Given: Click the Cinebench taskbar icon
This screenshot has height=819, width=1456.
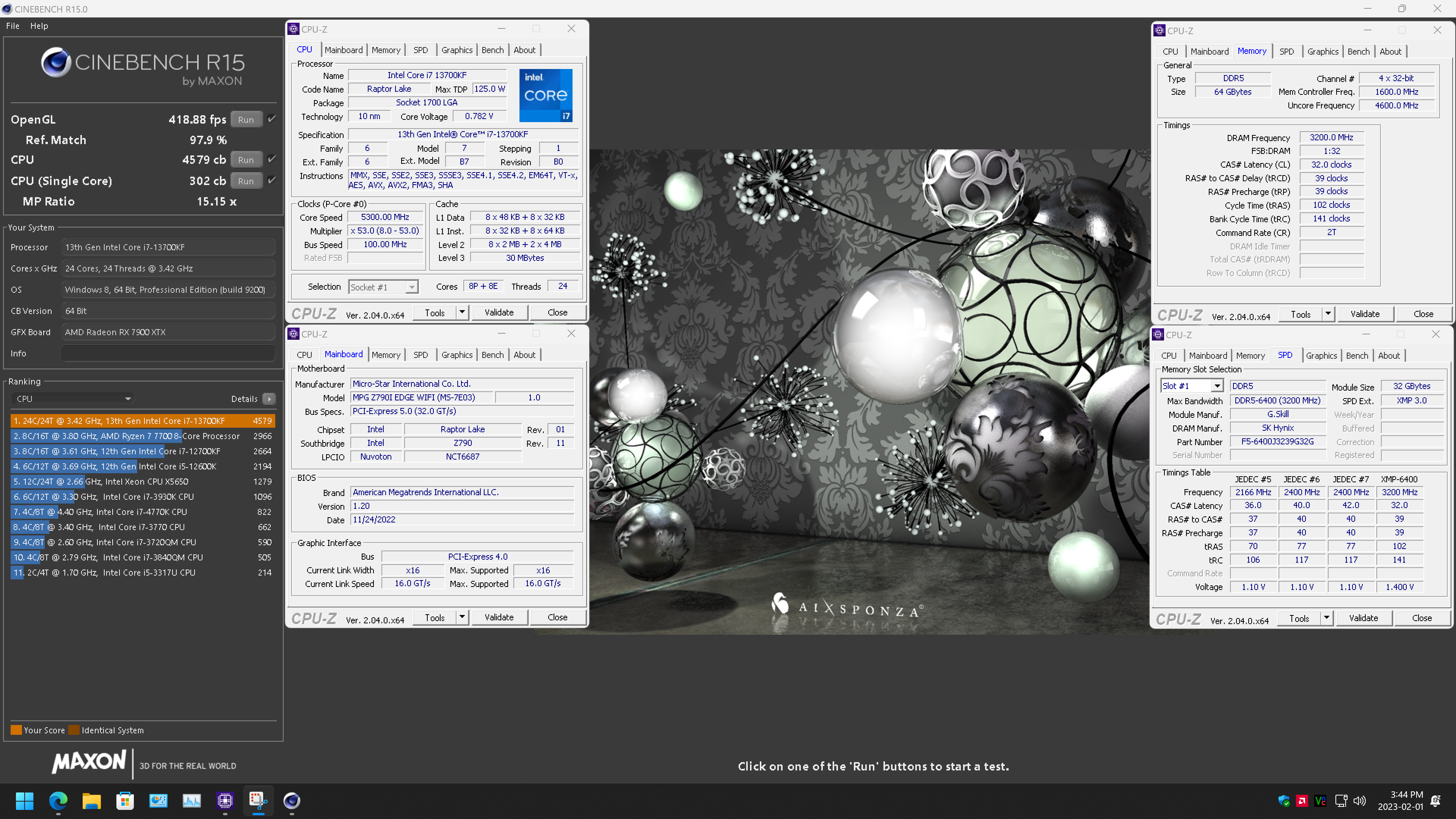Looking at the screenshot, I should [291, 800].
